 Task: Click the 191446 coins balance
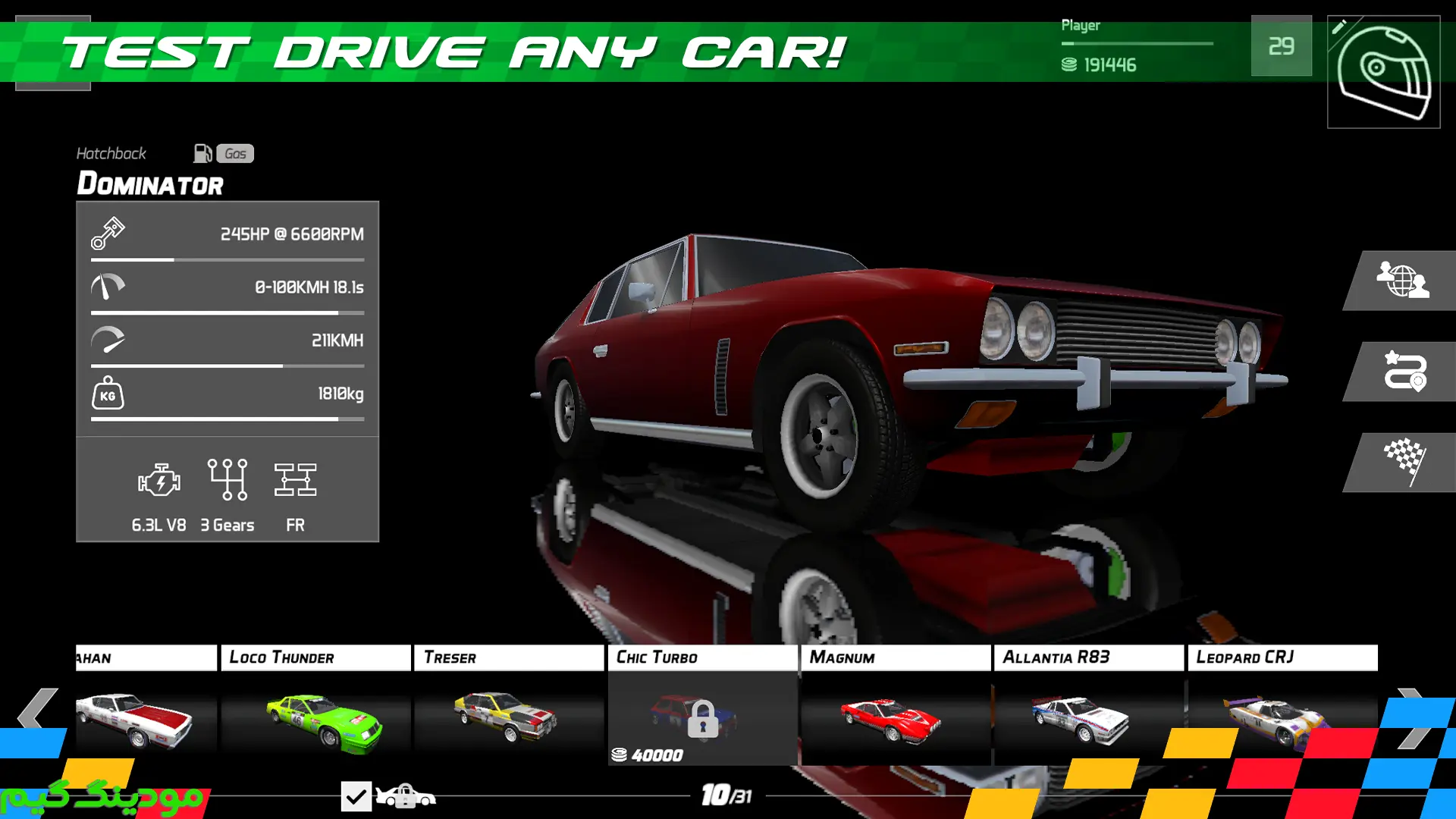click(x=1109, y=65)
